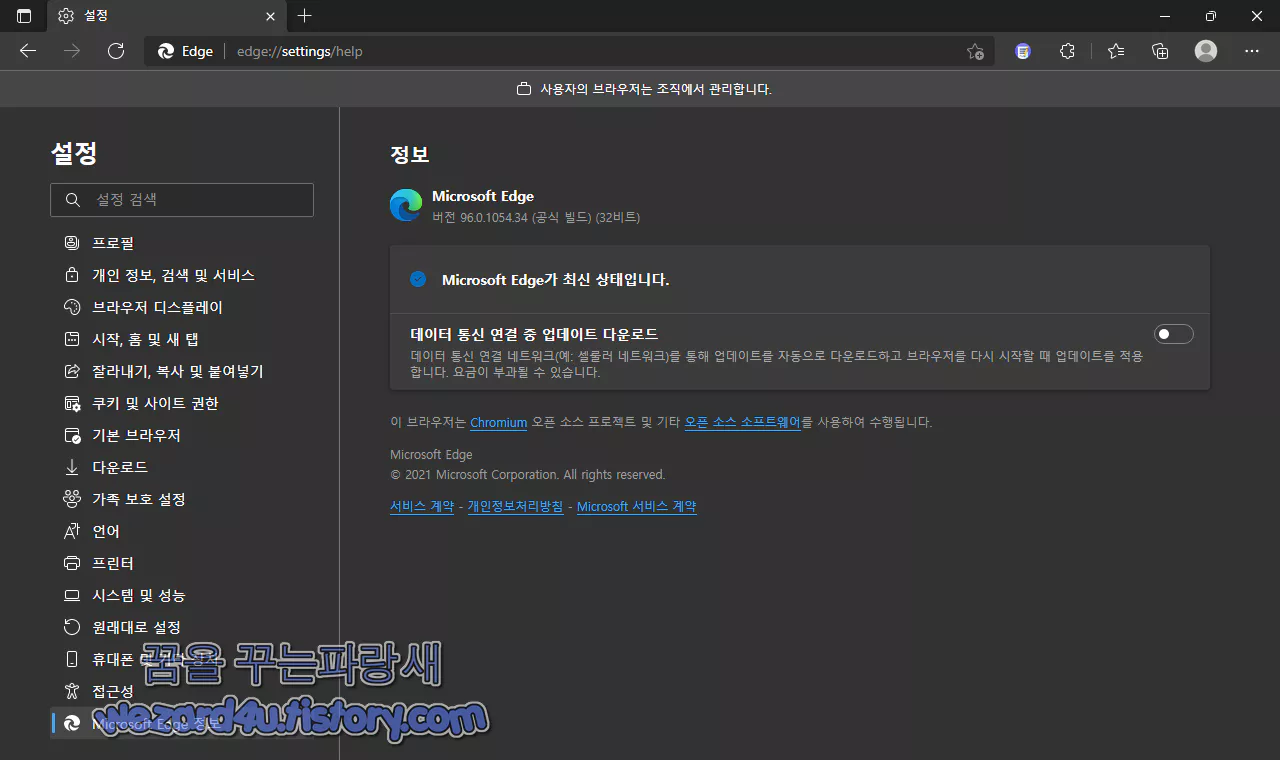This screenshot has width=1280, height=760.
Task: Toggle 데이터 통신 연결 중 업데이트 다운로드 switch
Action: coord(1174,334)
